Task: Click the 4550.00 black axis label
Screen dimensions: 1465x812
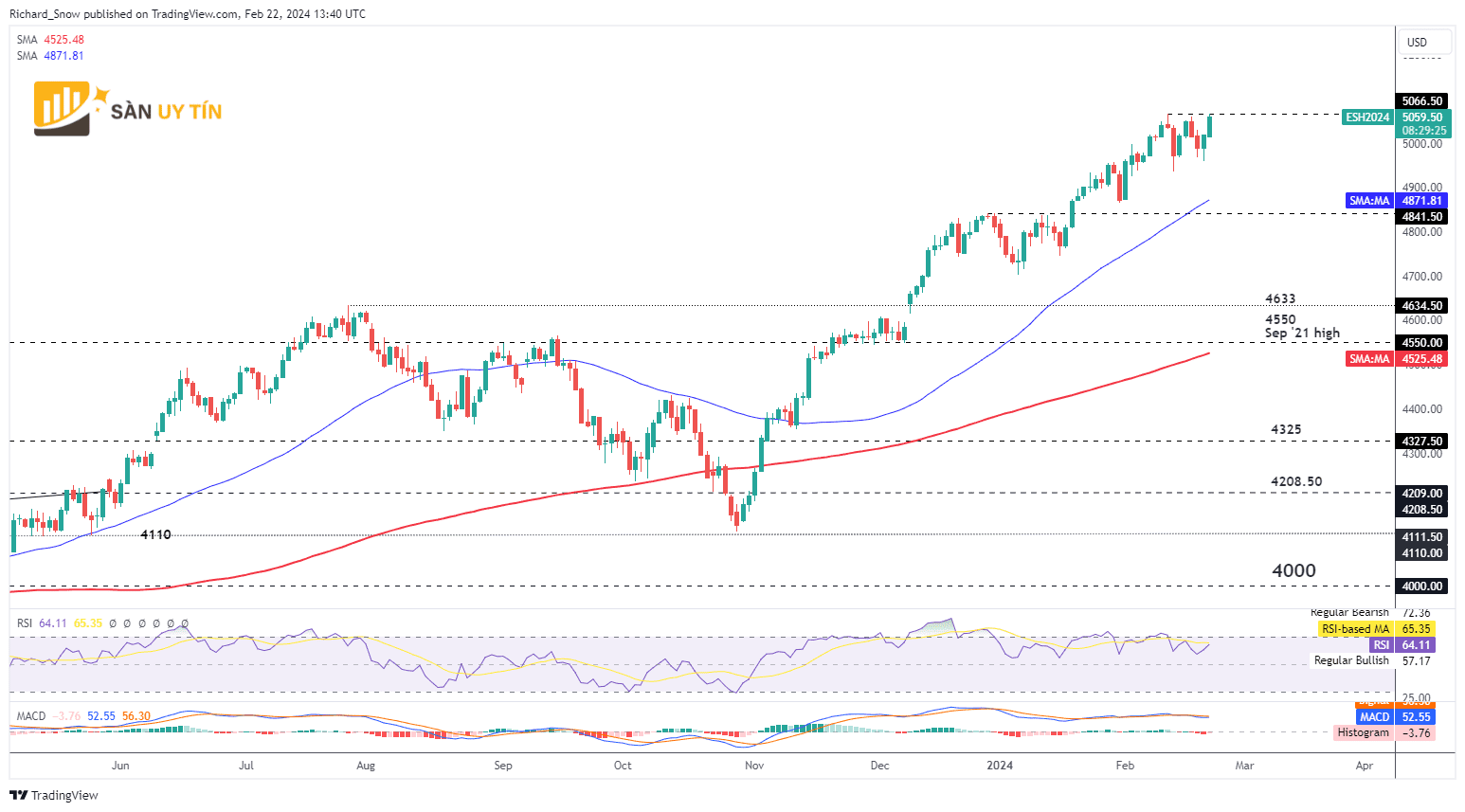Action: pyautogui.click(x=1422, y=343)
